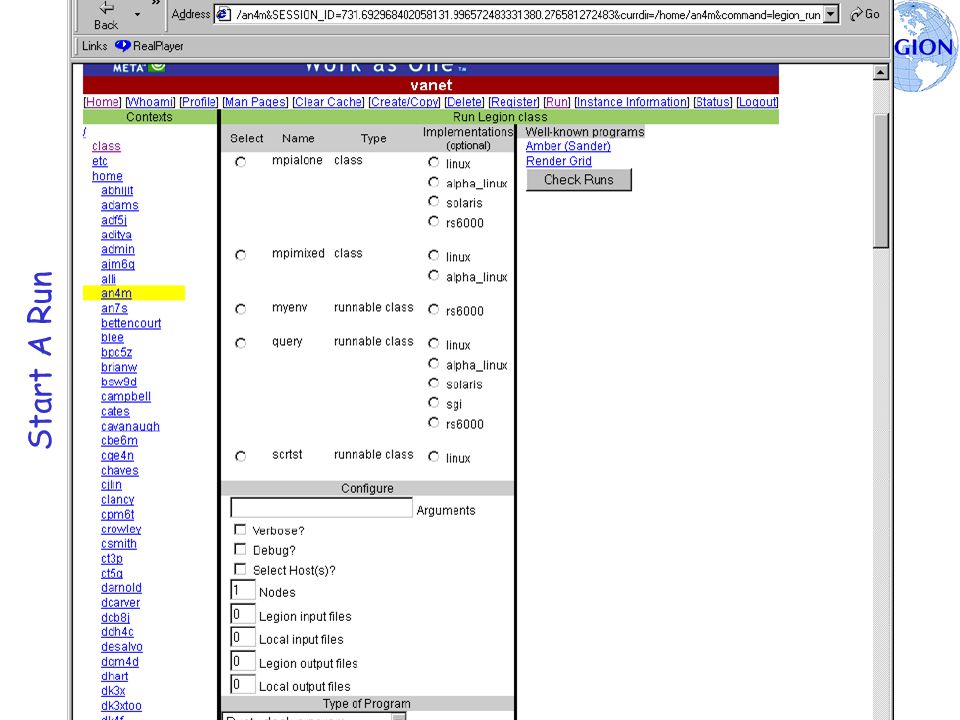Open the csmith context link
The width and height of the screenshot is (960, 720).
click(119, 544)
